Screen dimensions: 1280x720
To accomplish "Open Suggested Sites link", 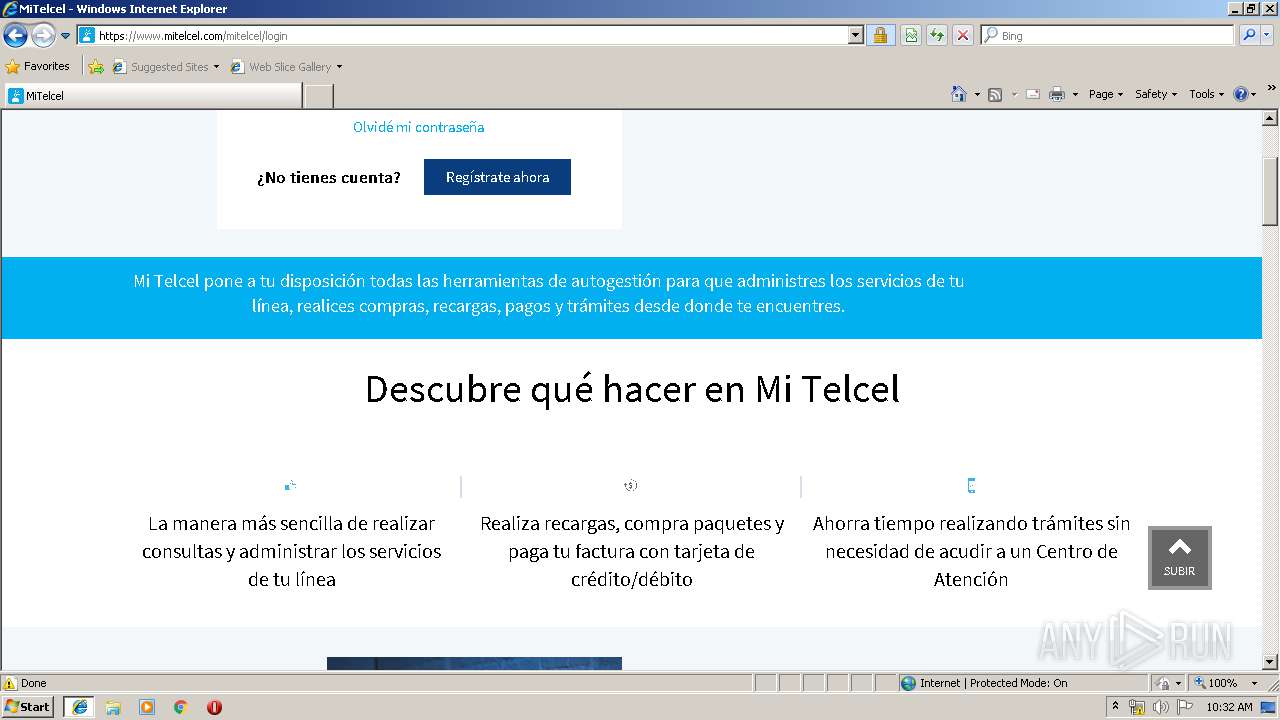I will point(166,67).
